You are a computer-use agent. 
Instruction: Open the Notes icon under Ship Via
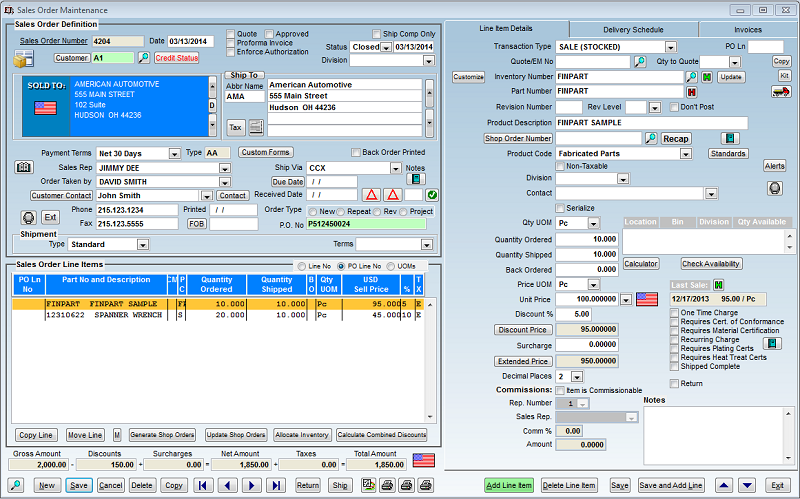click(x=415, y=179)
